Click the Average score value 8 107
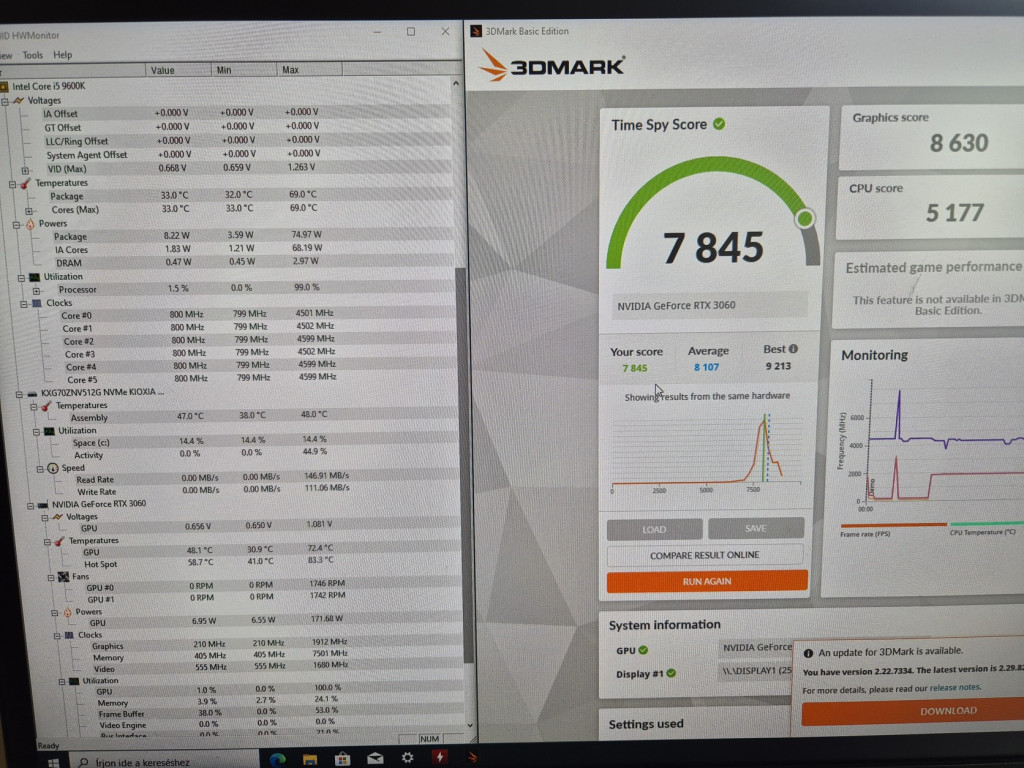This screenshot has width=1024, height=768. point(707,367)
